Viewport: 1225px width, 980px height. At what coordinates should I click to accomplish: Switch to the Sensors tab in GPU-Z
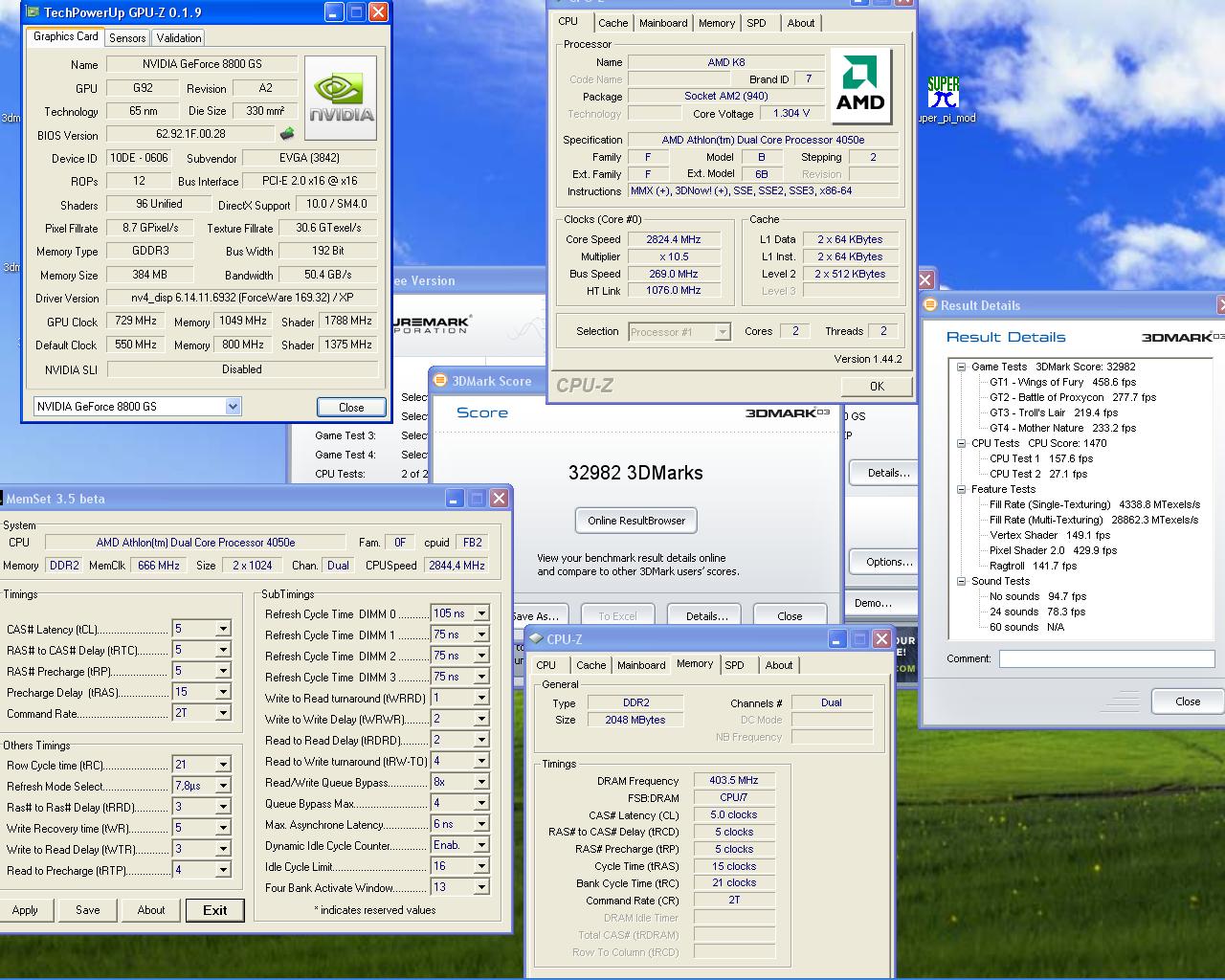(x=127, y=37)
